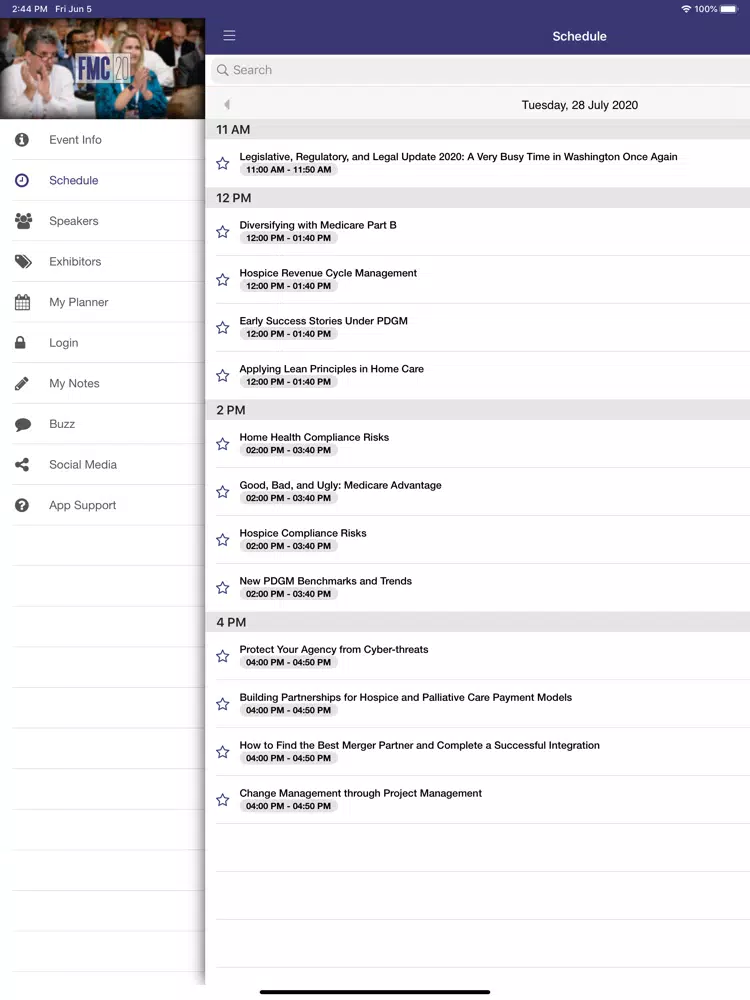Star Good, Bad, and Ugly: Medicare Advantage

tap(223, 492)
